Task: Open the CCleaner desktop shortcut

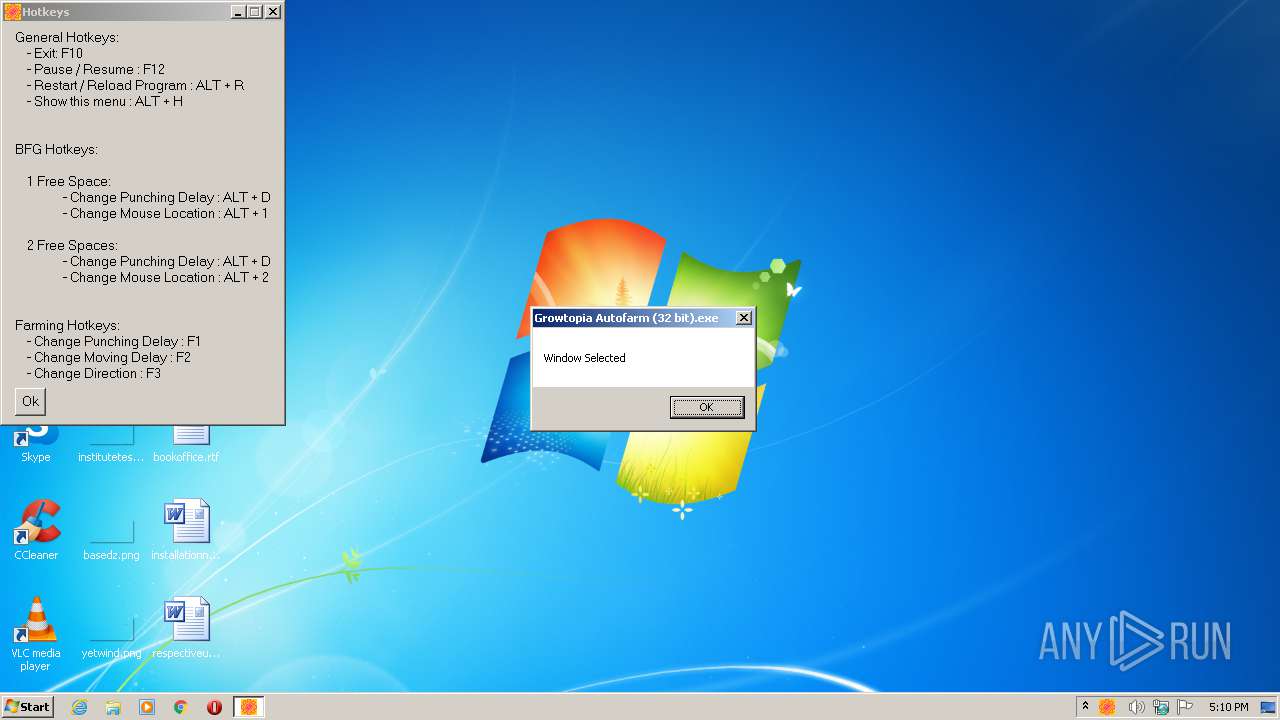Action: click(36, 531)
